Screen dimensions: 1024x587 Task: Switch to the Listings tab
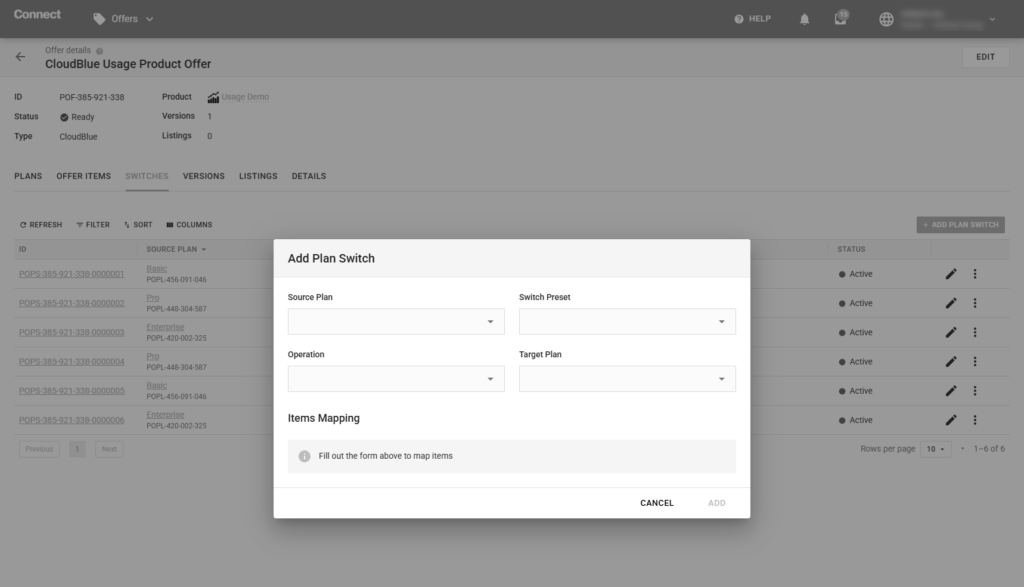click(258, 176)
